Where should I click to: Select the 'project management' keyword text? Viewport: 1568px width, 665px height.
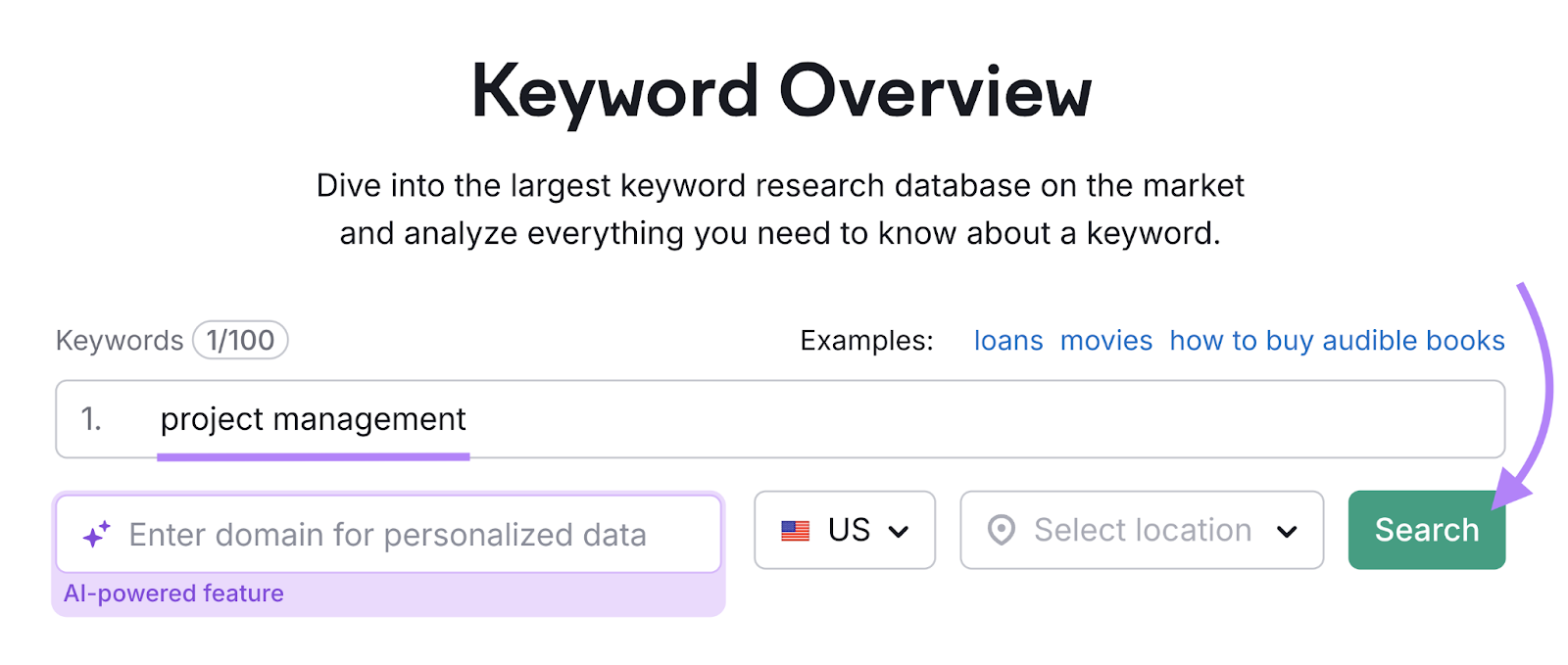tap(314, 419)
